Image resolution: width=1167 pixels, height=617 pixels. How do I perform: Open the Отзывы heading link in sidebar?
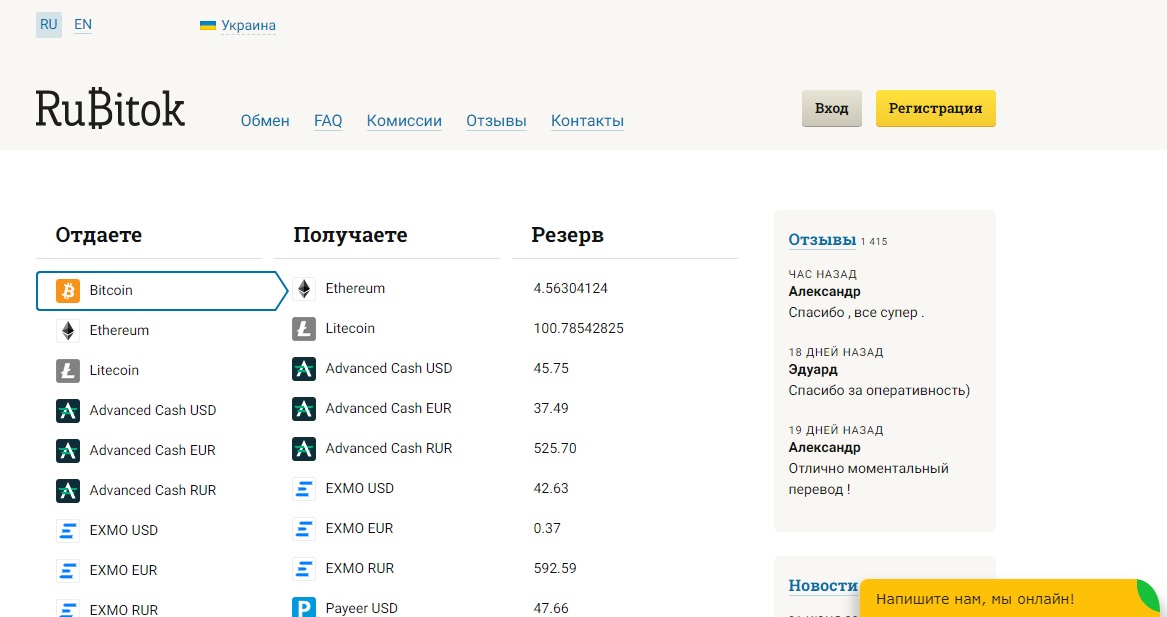822,240
